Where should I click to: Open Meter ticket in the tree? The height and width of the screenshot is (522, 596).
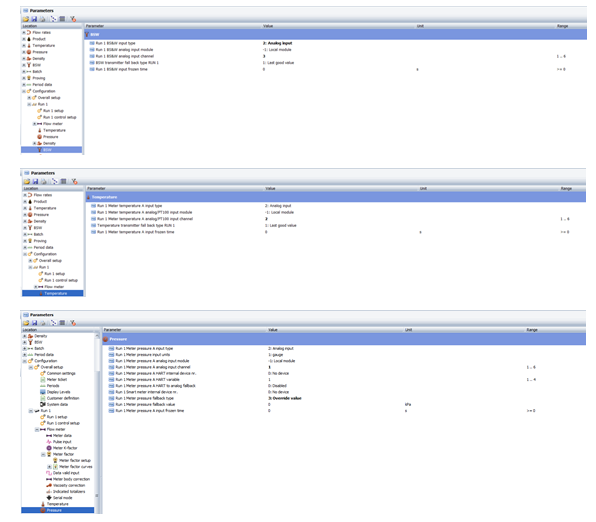pyautogui.click(x=57, y=379)
